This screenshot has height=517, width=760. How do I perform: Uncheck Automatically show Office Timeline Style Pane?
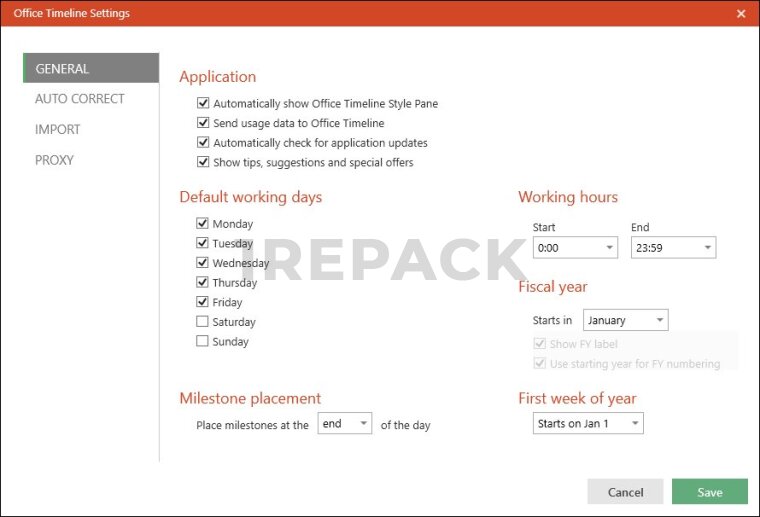click(203, 103)
